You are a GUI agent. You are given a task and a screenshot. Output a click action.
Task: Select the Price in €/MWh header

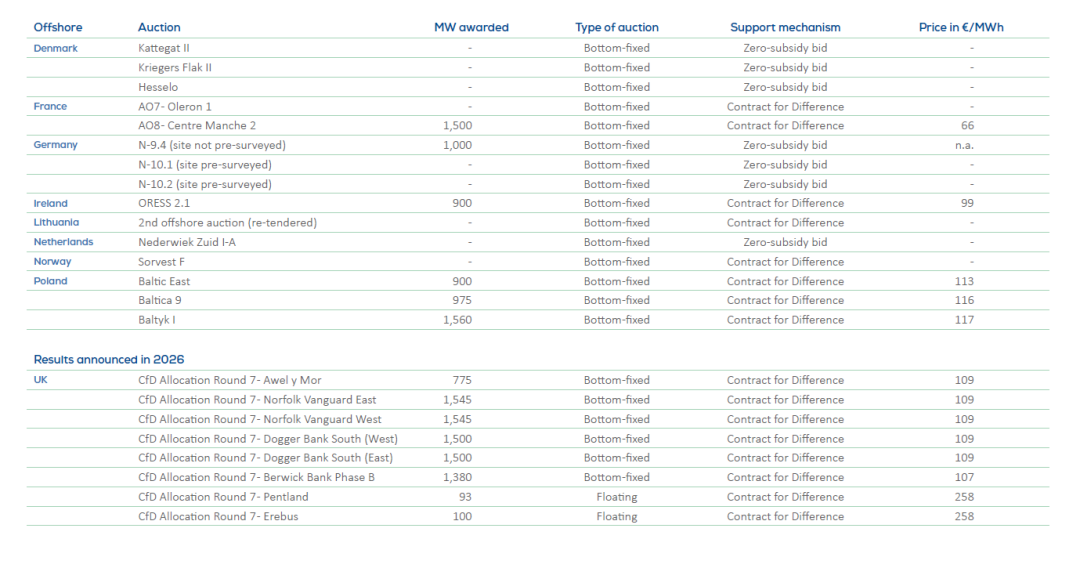pyautogui.click(x=961, y=27)
